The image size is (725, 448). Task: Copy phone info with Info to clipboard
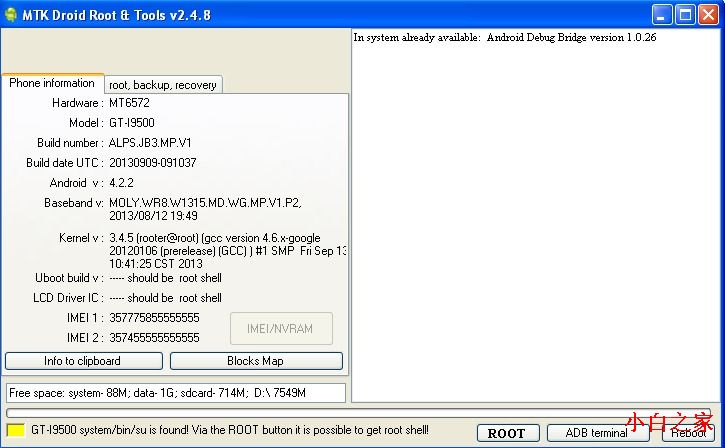point(84,361)
